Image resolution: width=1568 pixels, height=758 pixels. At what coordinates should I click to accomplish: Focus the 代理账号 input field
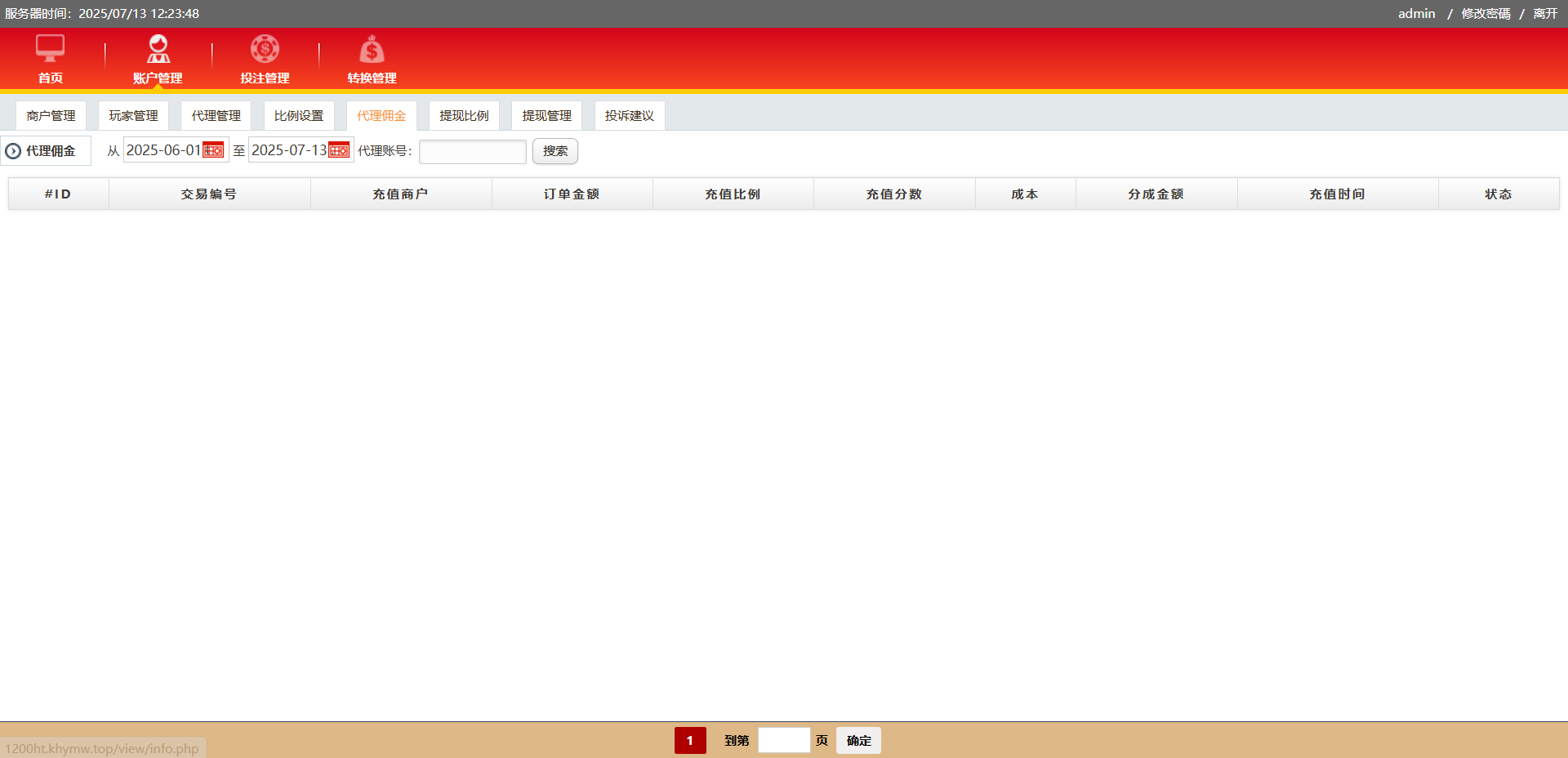[472, 152]
